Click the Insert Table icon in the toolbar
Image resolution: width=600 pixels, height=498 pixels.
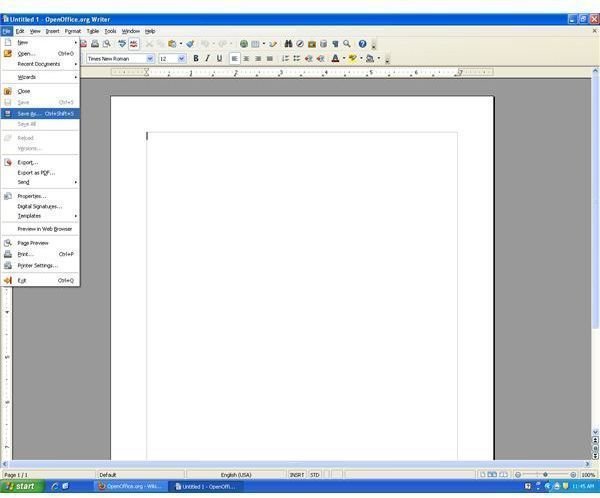(x=255, y=44)
